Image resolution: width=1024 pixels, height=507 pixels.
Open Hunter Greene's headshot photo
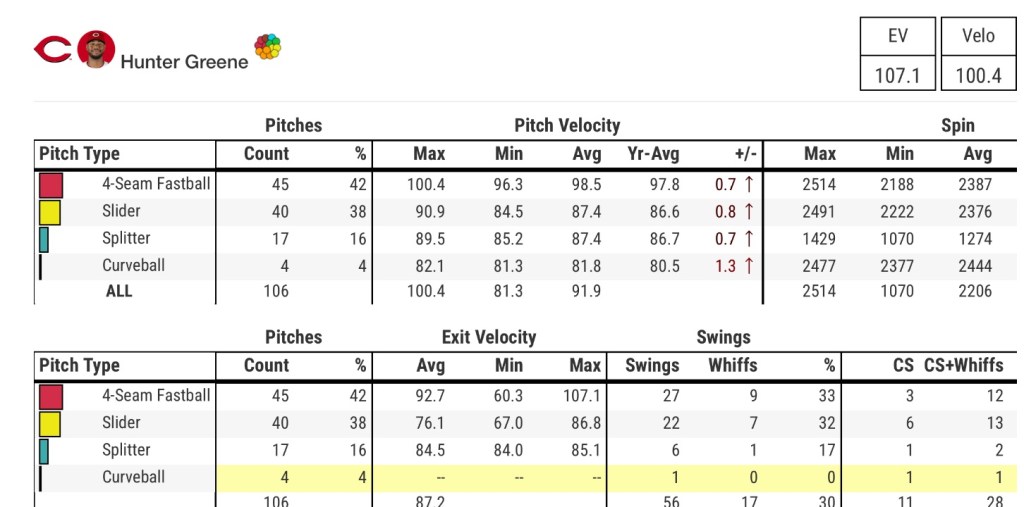pyautogui.click(x=96, y=49)
